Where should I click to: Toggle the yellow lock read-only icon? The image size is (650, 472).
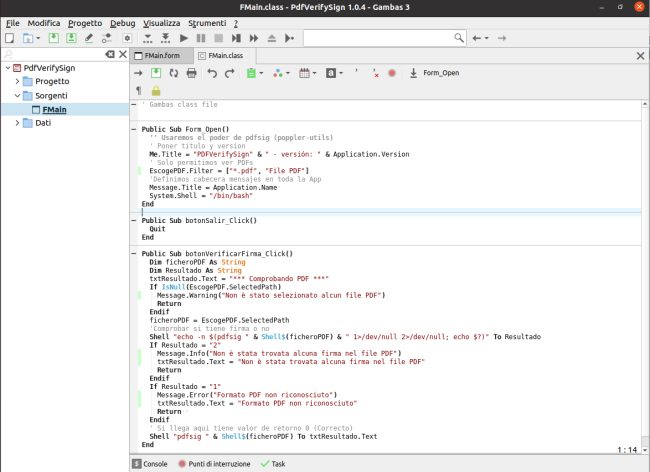tap(156, 90)
